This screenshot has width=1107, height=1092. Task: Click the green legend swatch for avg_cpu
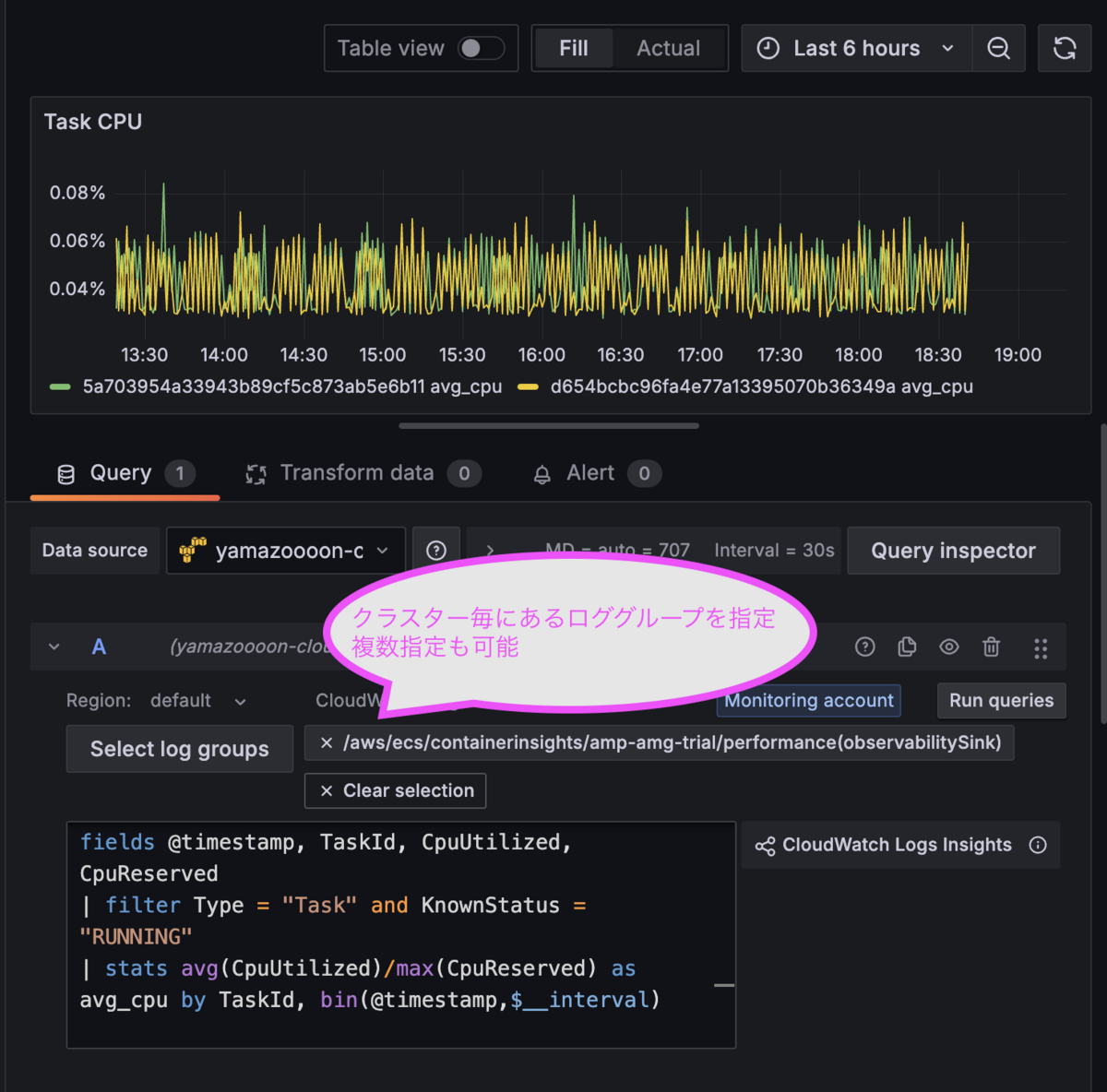59,386
